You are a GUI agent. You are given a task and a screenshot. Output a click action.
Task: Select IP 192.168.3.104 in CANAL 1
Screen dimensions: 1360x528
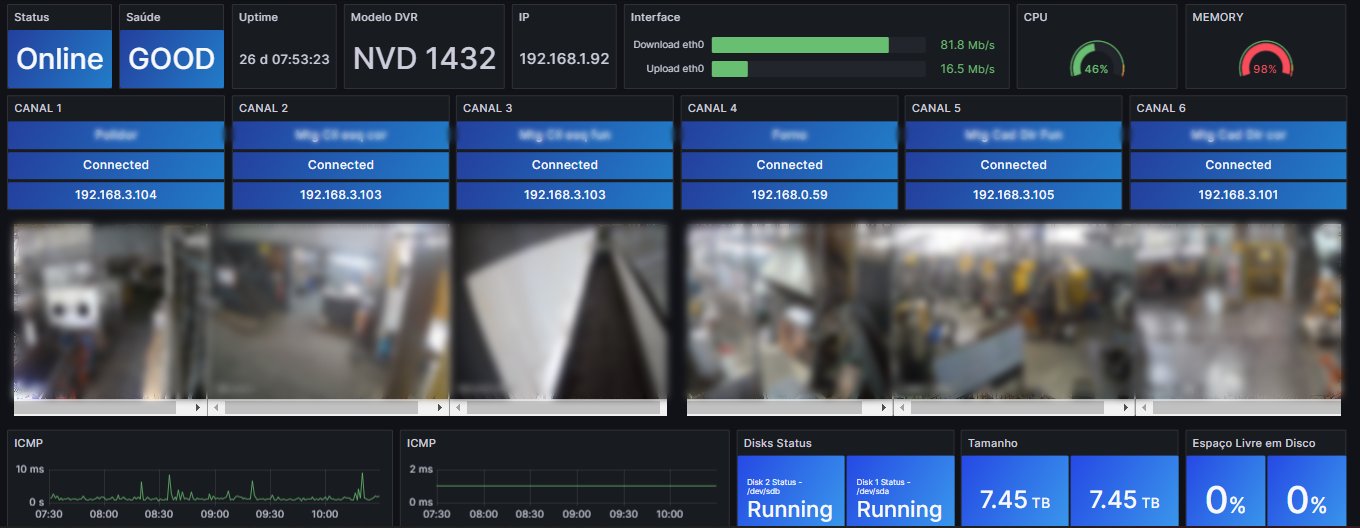click(116, 195)
